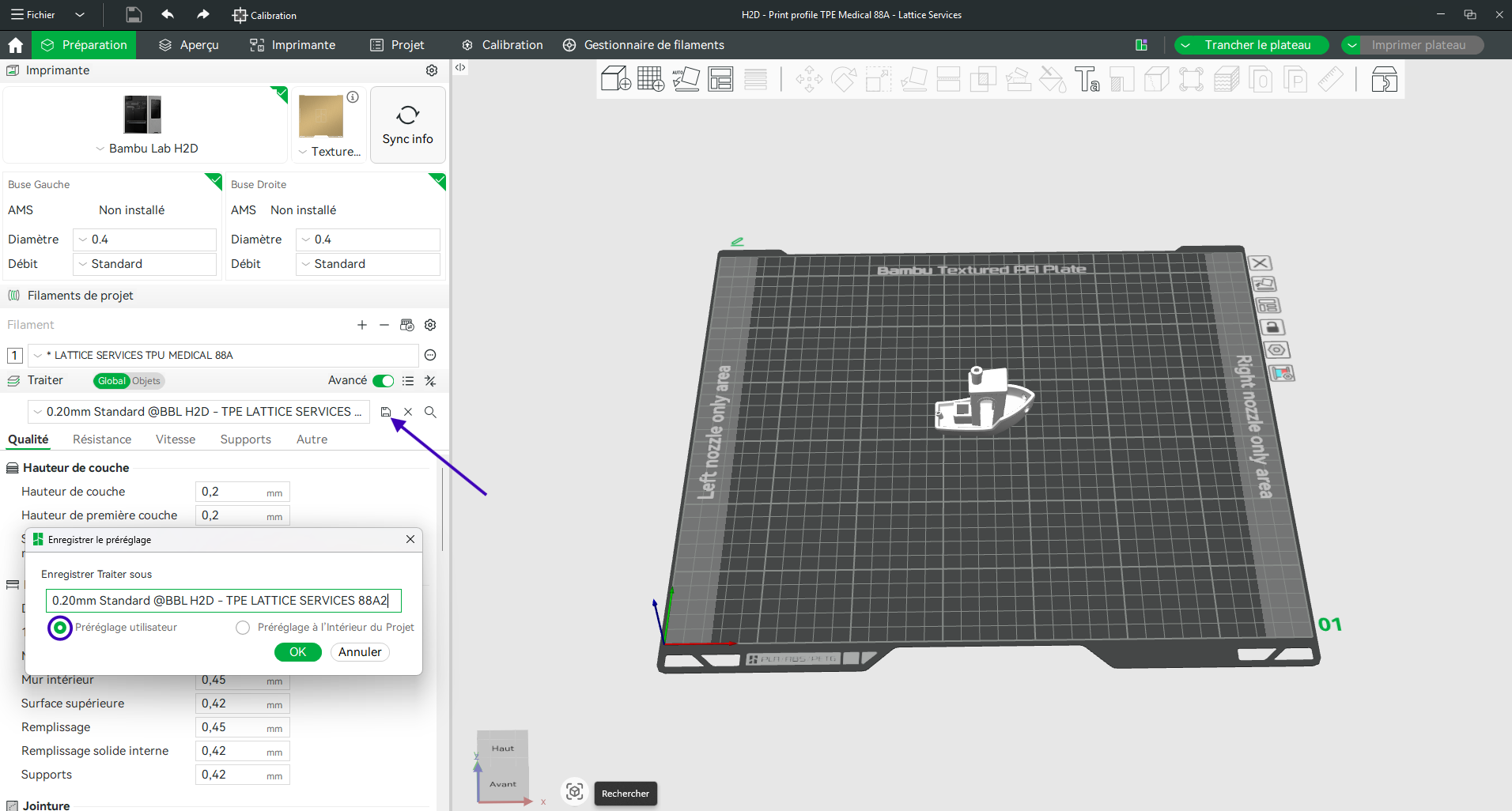Open process preset 0.20mm Standard dropdown
This screenshot has height=811, width=1512.
pos(199,412)
